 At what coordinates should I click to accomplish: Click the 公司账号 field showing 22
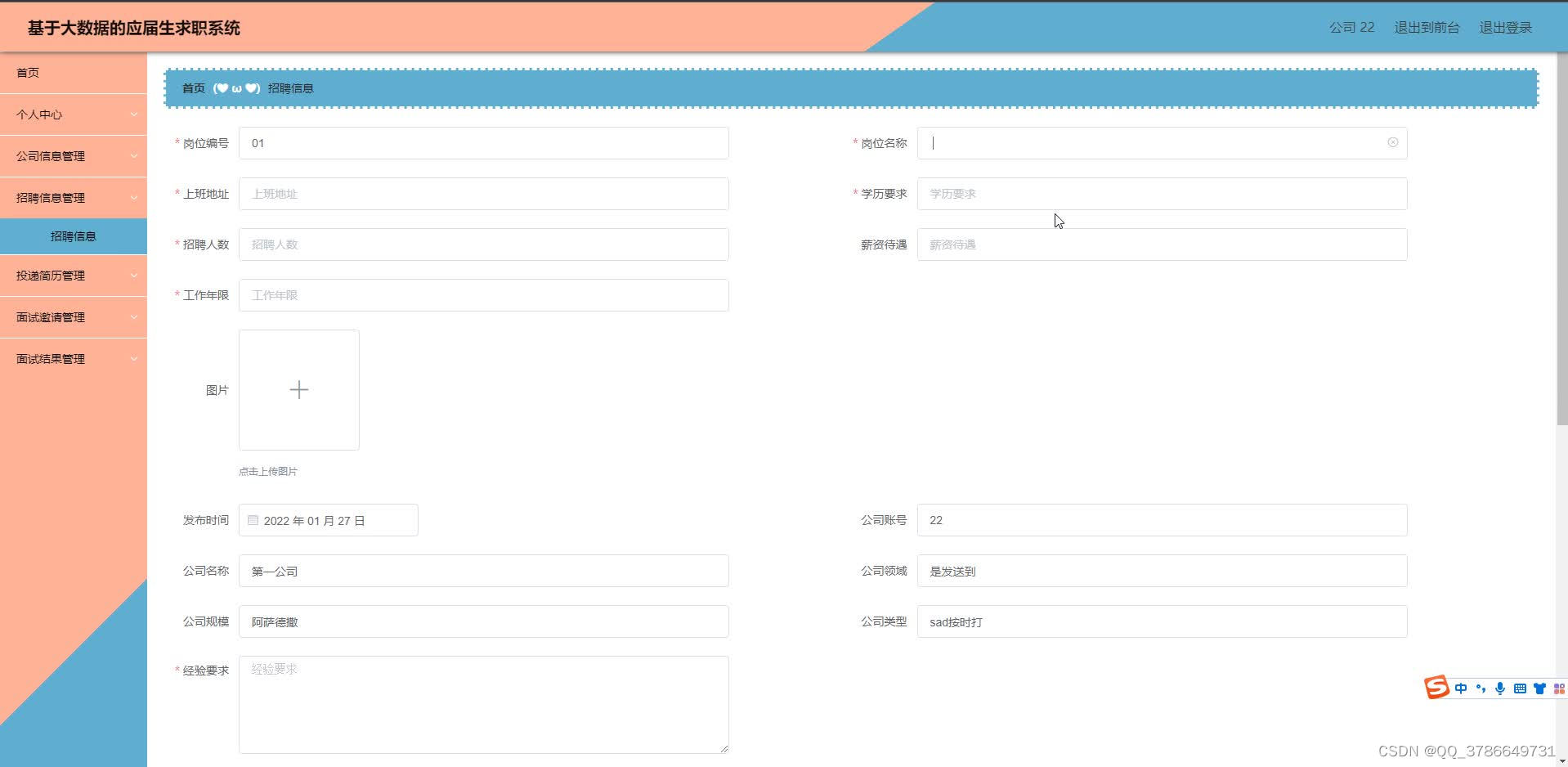tap(1162, 520)
